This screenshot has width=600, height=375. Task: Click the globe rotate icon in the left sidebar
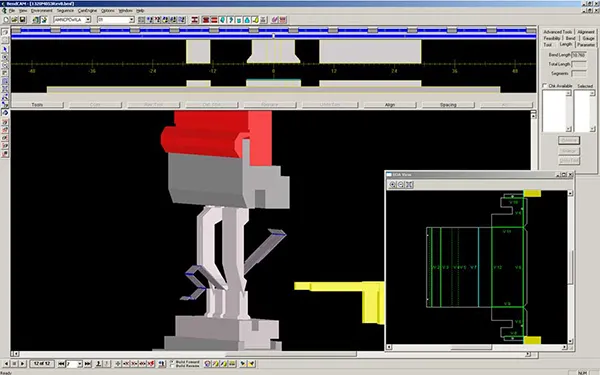5,113
